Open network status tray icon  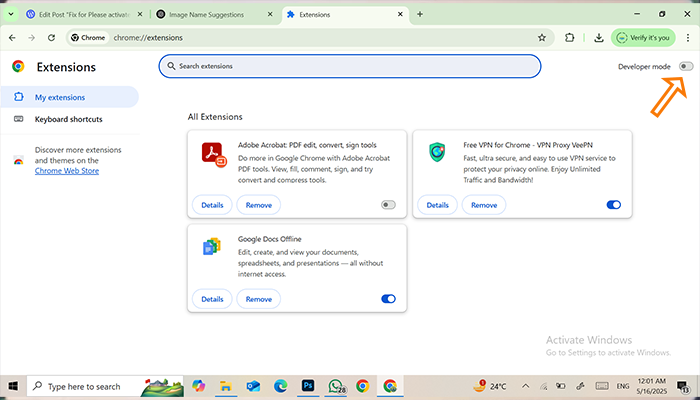tap(543, 386)
